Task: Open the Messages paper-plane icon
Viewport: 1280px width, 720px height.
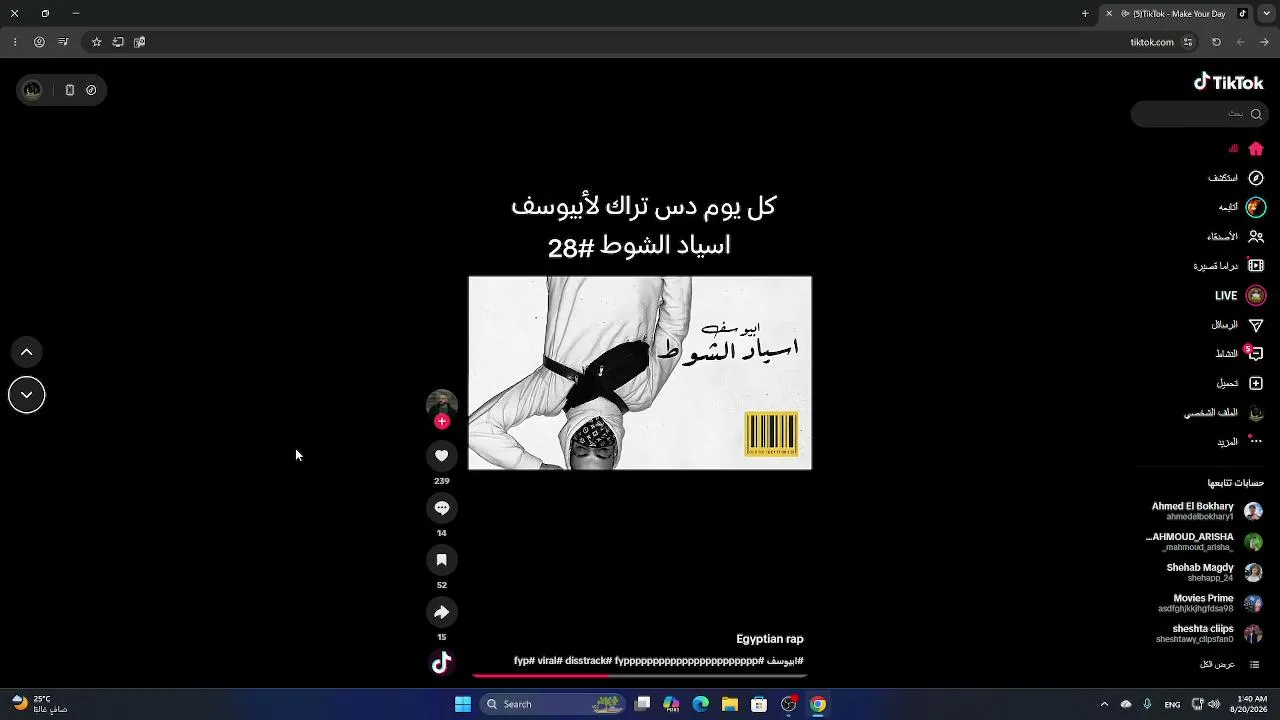Action: 1256,325
